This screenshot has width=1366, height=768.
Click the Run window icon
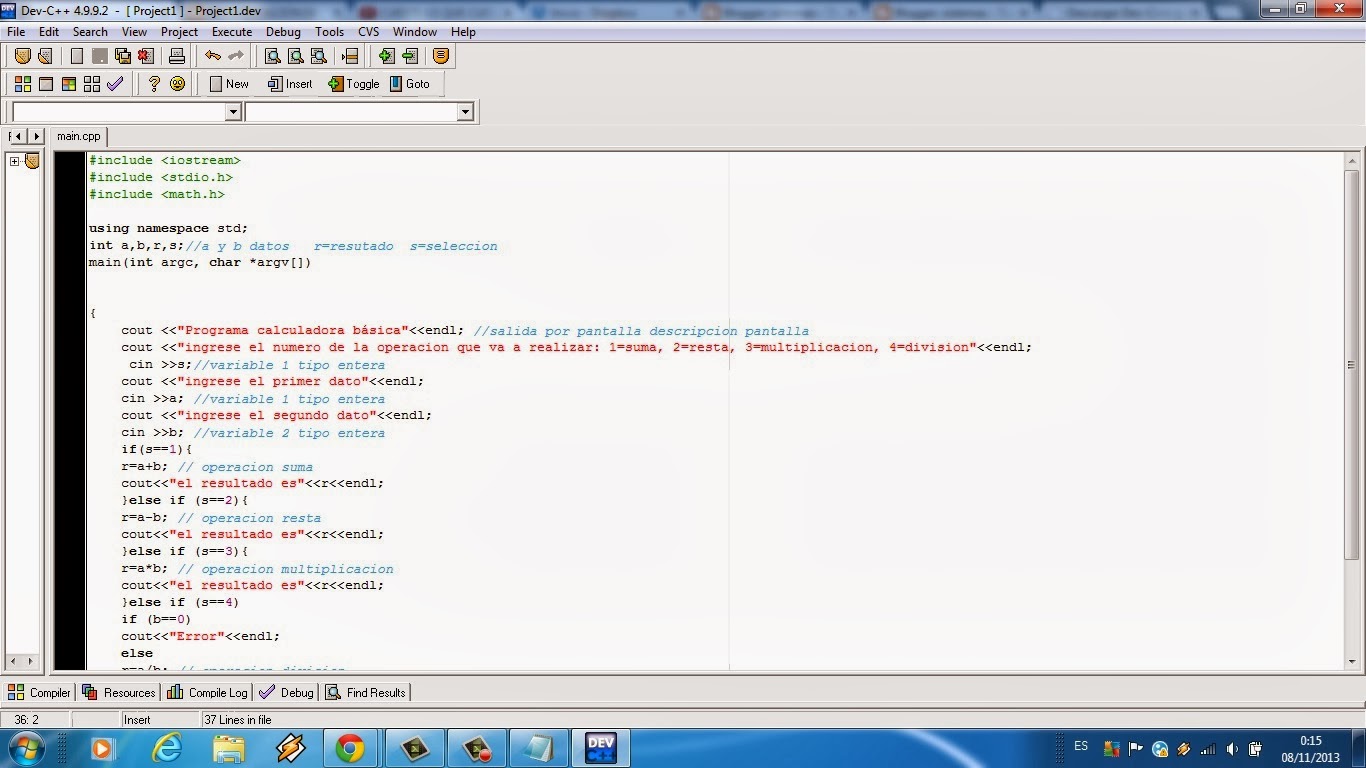pos(46,84)
